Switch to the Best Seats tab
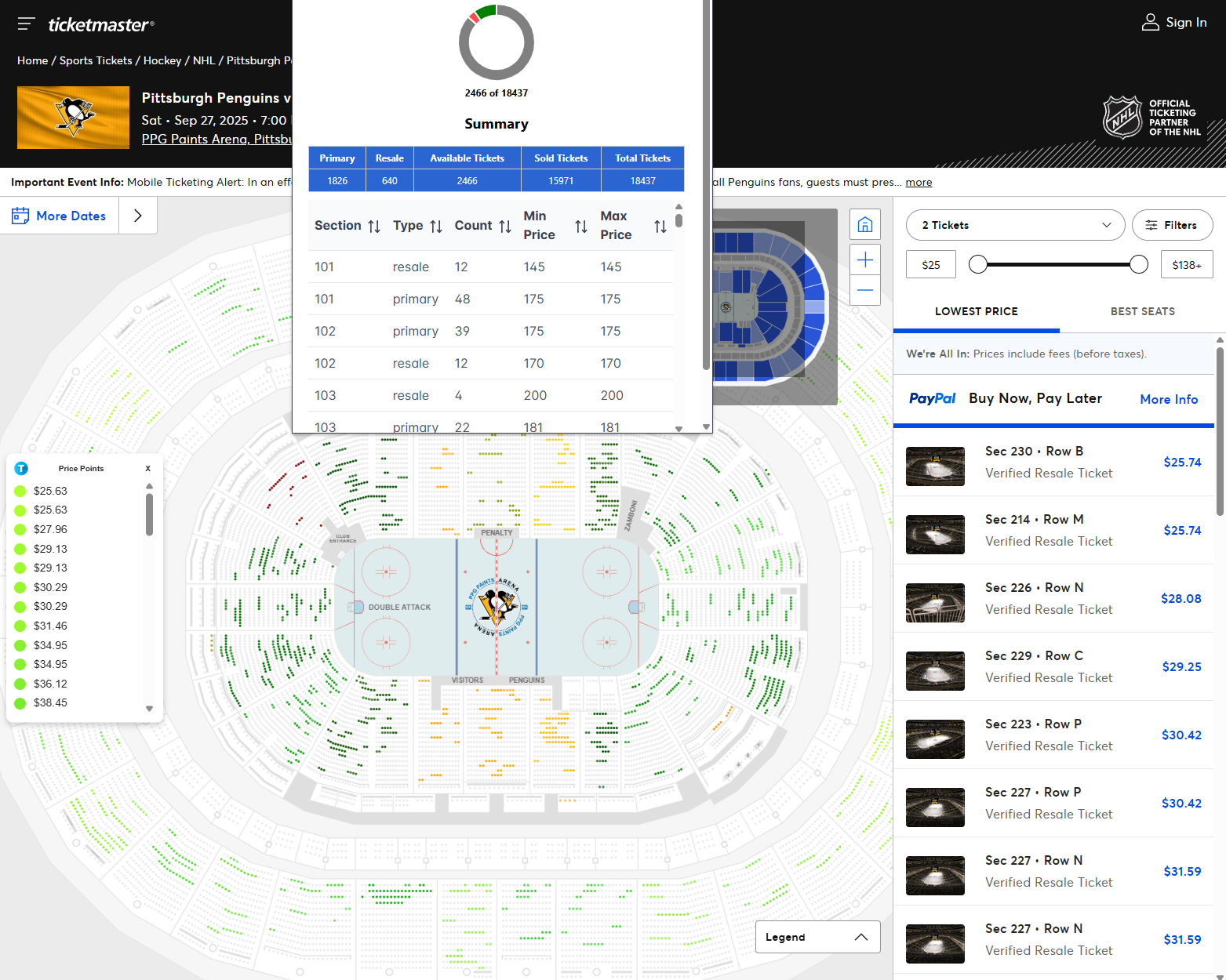 [1143, 311]
